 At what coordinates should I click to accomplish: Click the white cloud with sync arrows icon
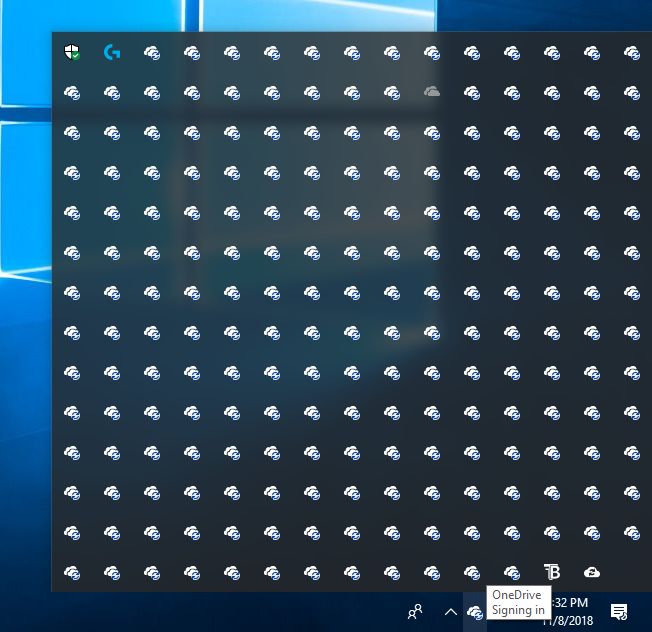(592, 573)
